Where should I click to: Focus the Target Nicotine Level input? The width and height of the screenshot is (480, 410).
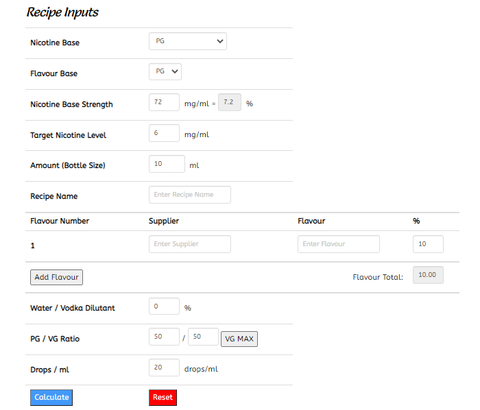click(x=164, y=133)
